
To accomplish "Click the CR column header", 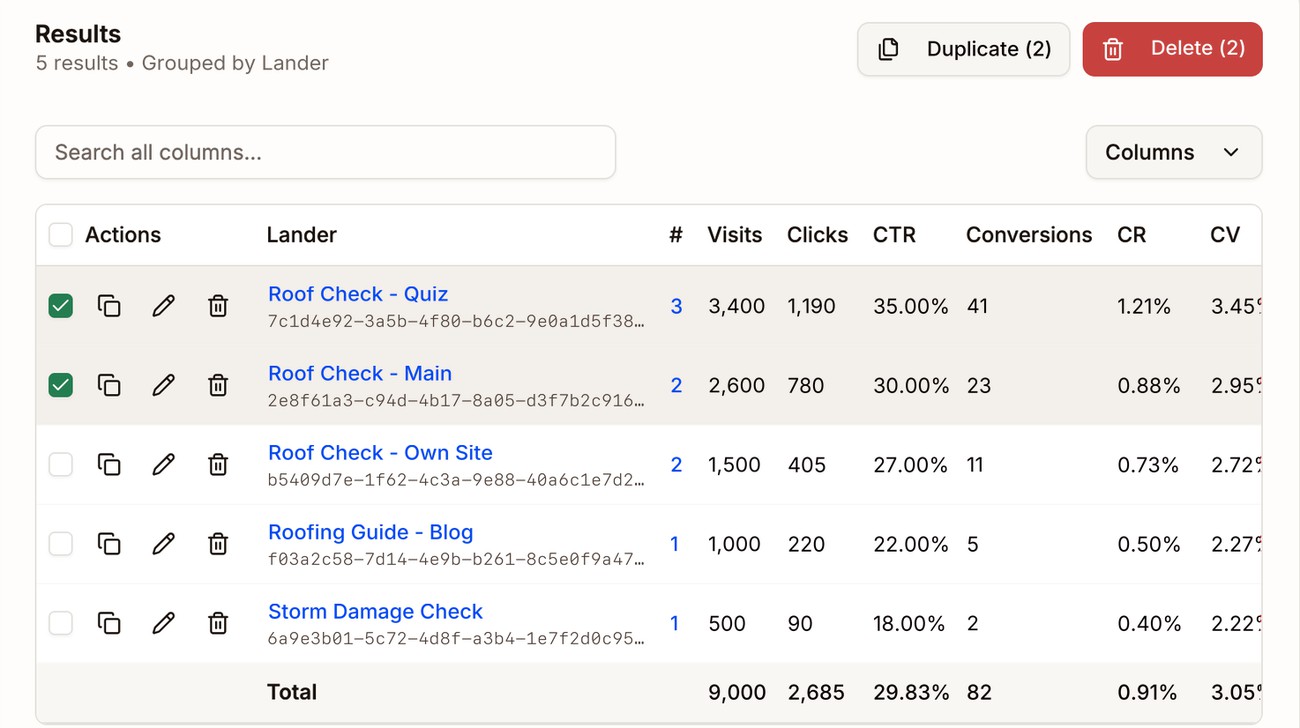I will coord(1132,235).
